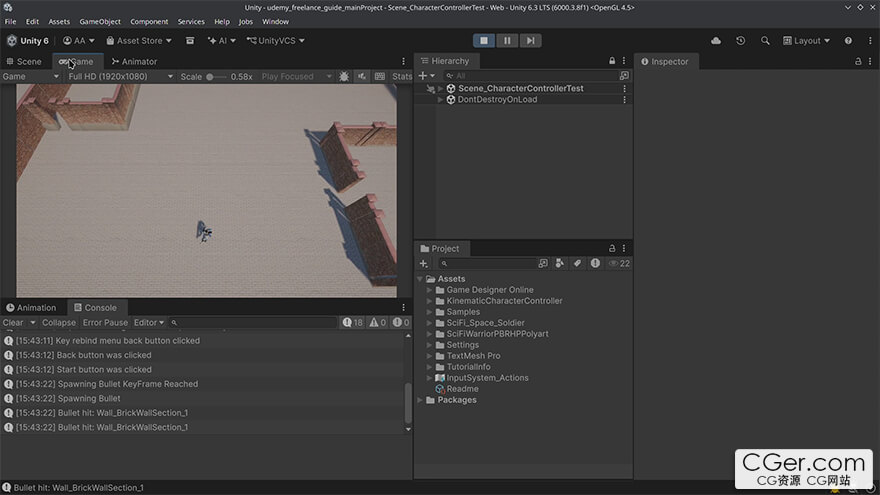Open the Unity cloud services icon
Viewport: 880px width, 495px height.
coord(716,40)
